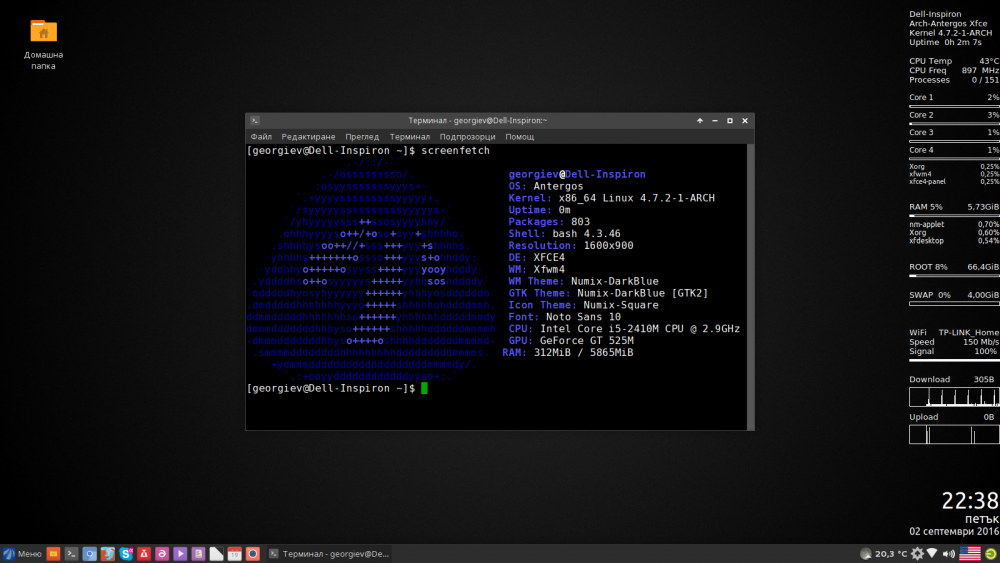Viewport: 1000px width, 563px height.
Task: Click the green logout session icon
Action: 990,553
